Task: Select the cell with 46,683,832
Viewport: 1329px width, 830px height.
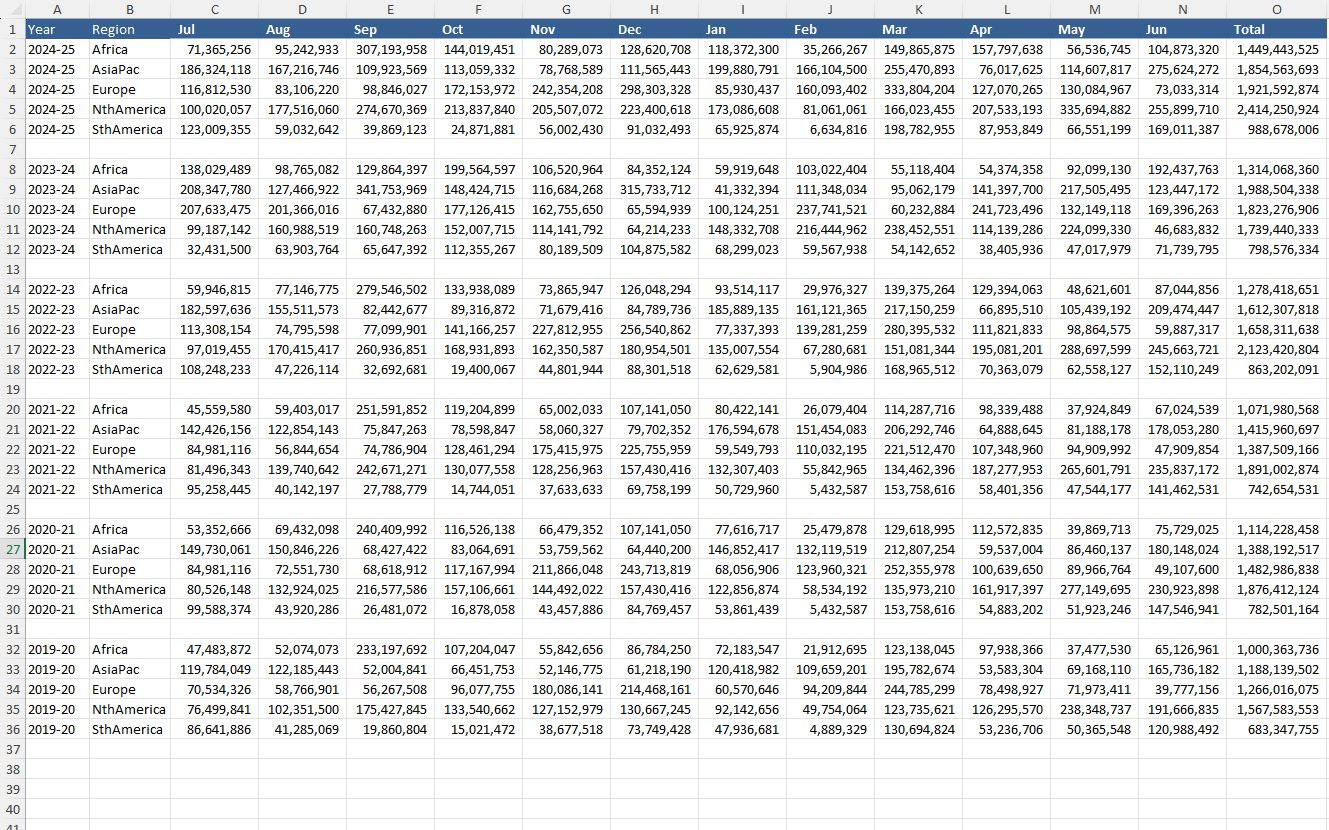Action: point(1182,229)
